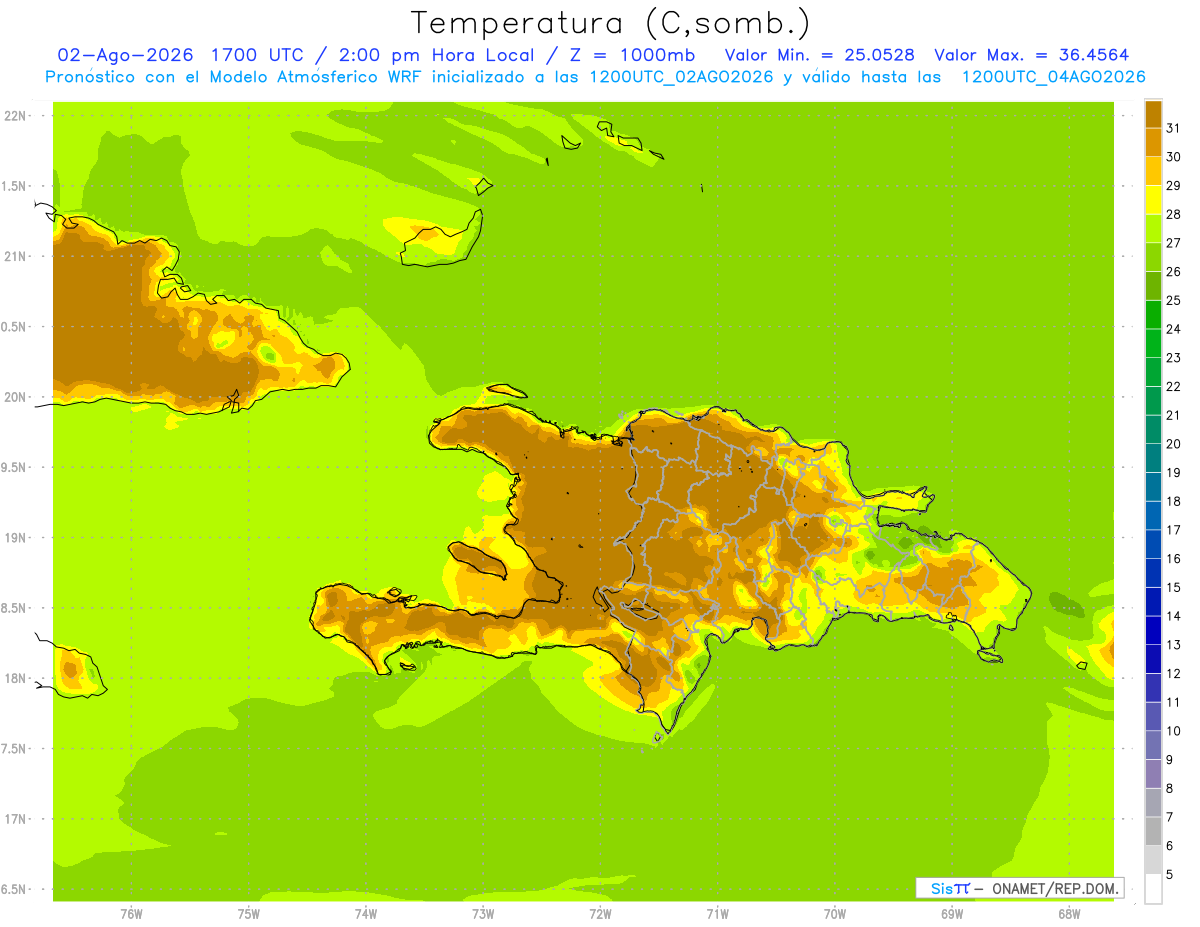Select the date text '02-Ago-2026'
The height and width of the screenshot is (927, 1200).
point(126,55)
